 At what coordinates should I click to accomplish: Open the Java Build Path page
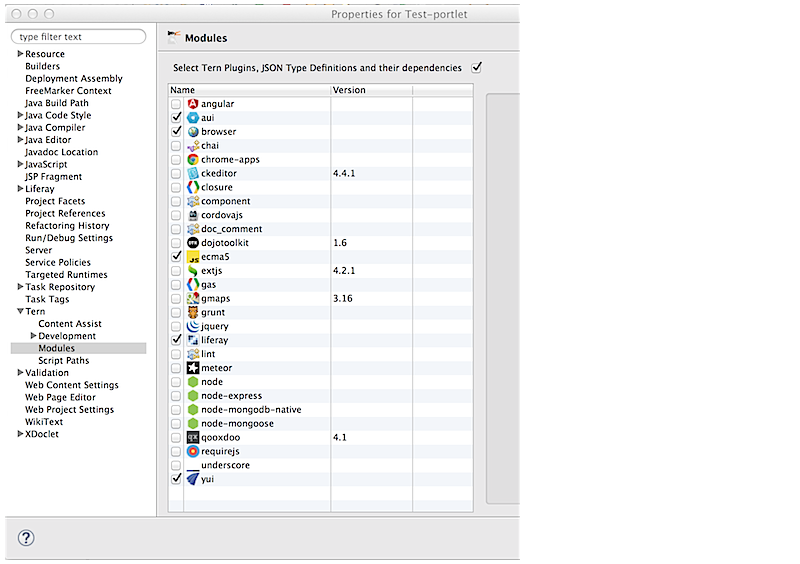(57, 103)
